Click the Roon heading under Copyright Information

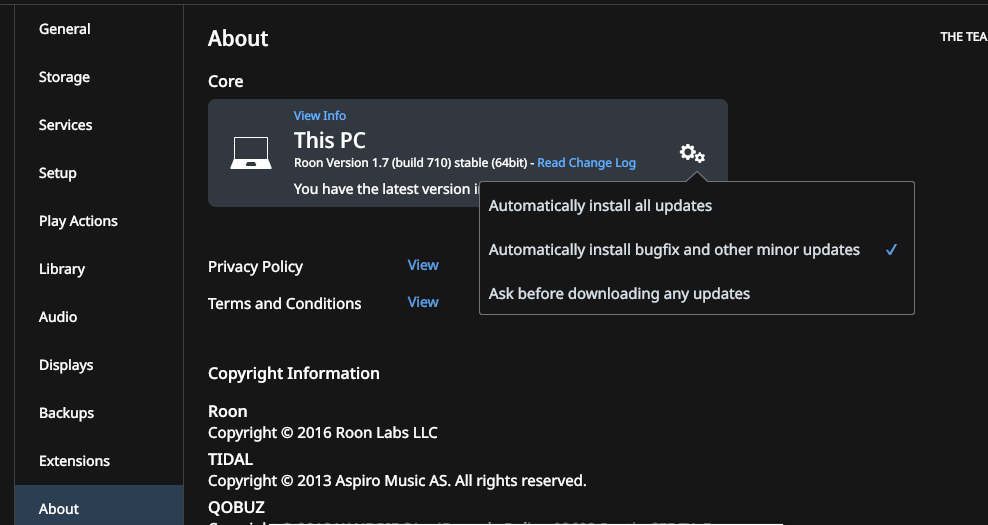pyautogui.click(x=227, y=412)
